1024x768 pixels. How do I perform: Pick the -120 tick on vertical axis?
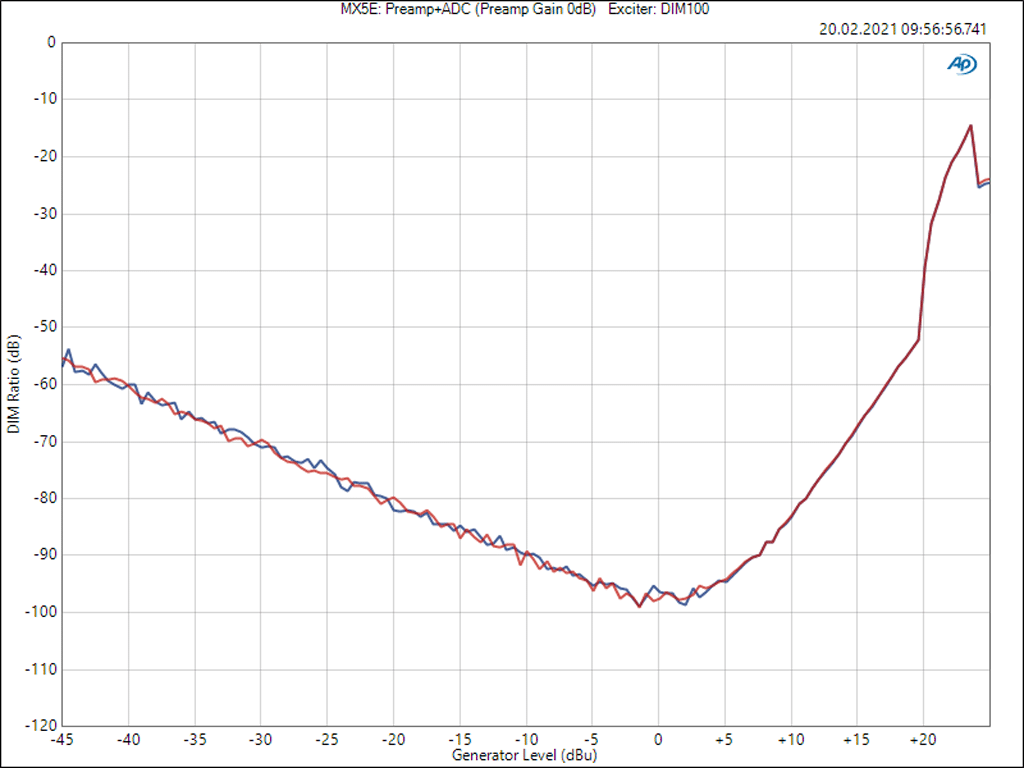[x=40, y=725]
